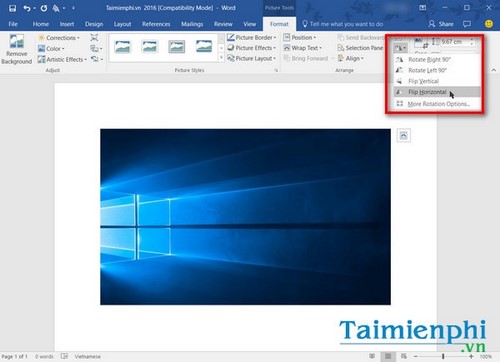The image size is (500, 362).
Task: Apply the second picture style thumbnail
Action: [x=149, y=47]
